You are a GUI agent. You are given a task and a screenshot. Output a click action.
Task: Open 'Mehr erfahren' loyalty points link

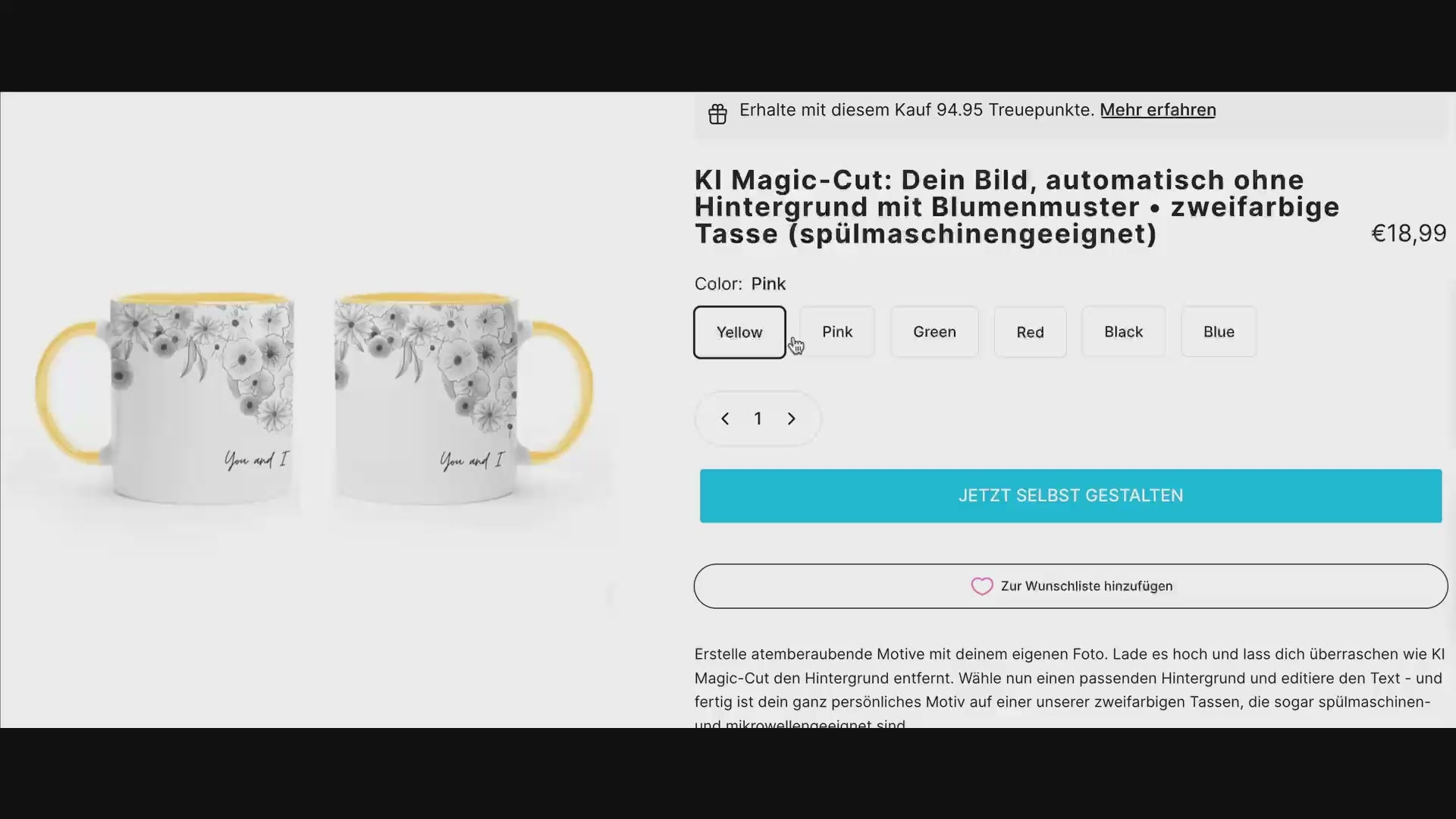click(x=1157, y=109)
